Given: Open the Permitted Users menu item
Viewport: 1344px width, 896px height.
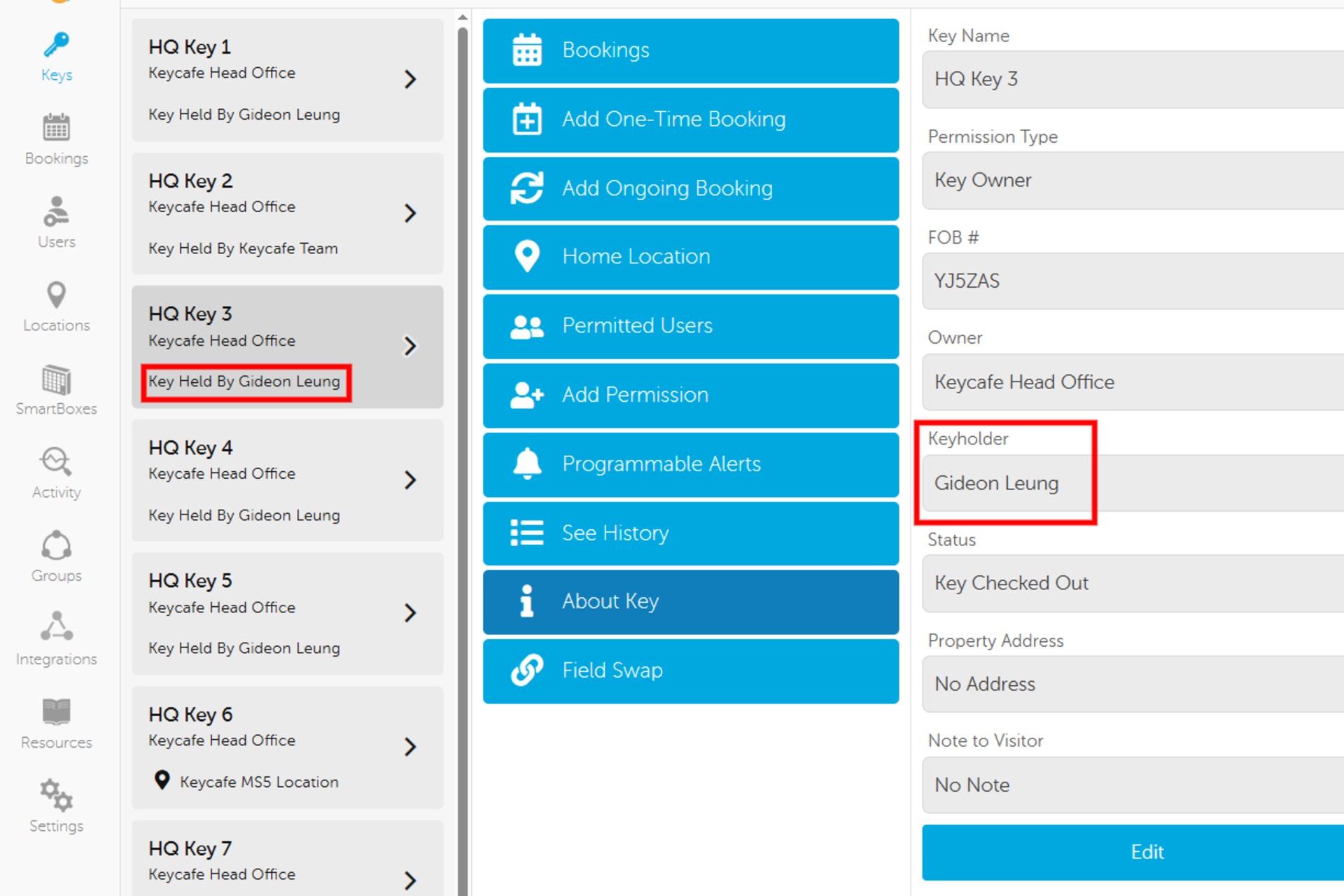Looking at the screenshot, I should point(690,326).
